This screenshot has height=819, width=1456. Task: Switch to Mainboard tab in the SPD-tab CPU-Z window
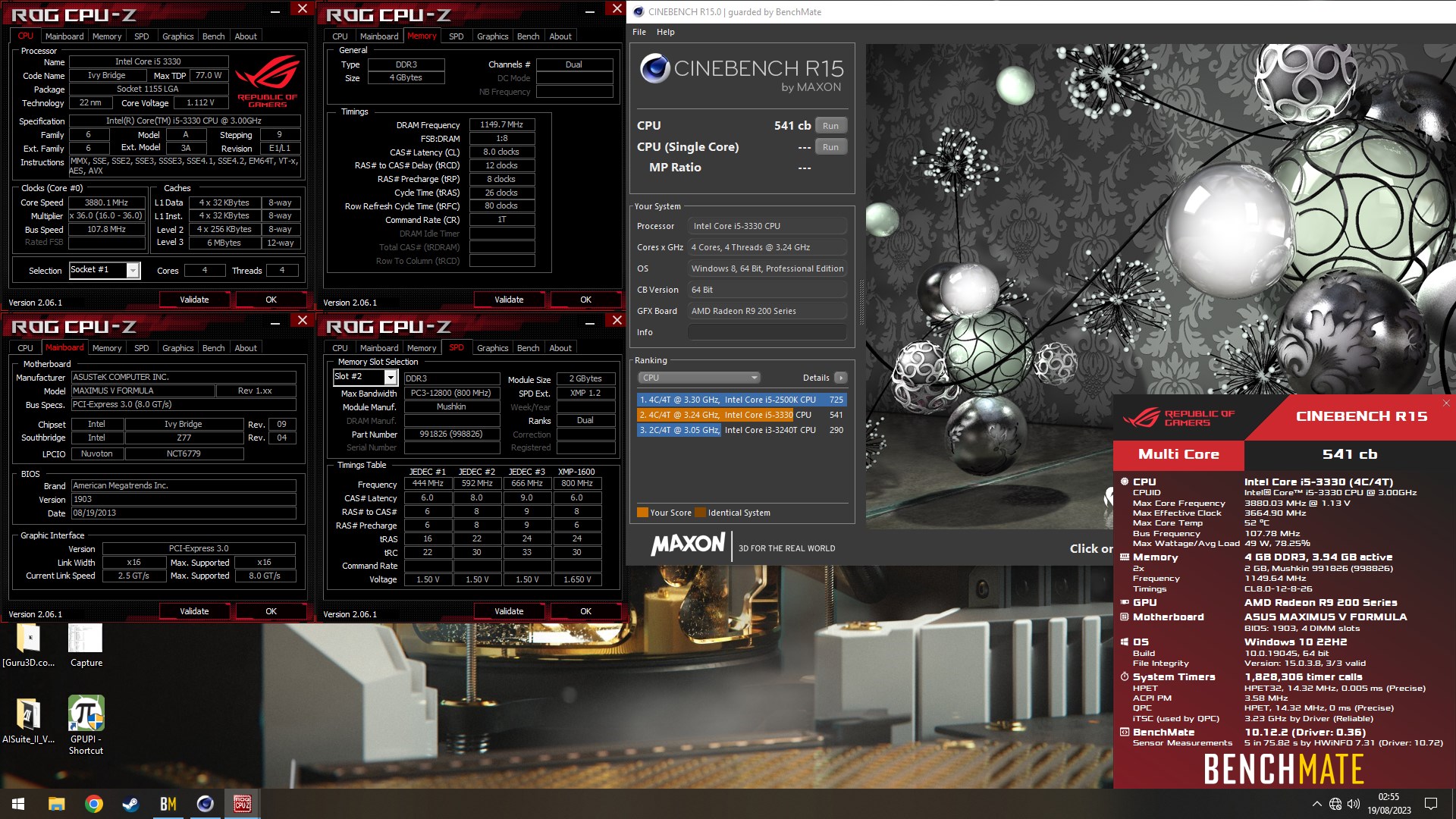(379, 348)
